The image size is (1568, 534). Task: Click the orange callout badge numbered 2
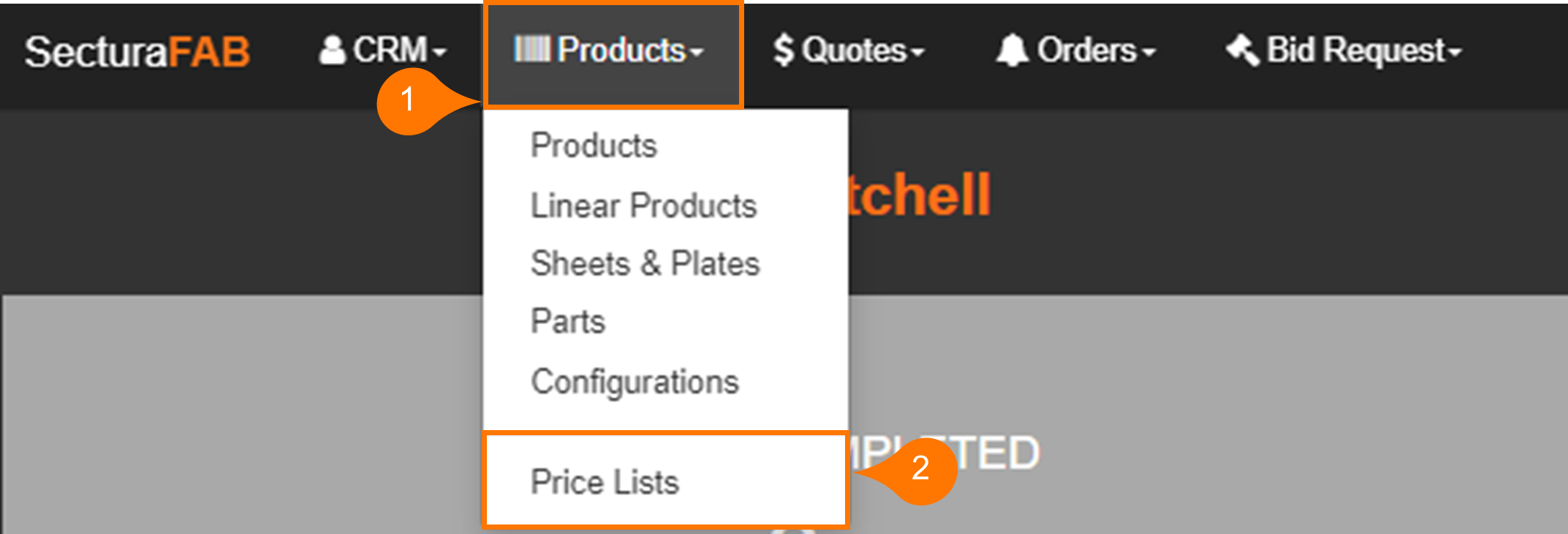921,469
